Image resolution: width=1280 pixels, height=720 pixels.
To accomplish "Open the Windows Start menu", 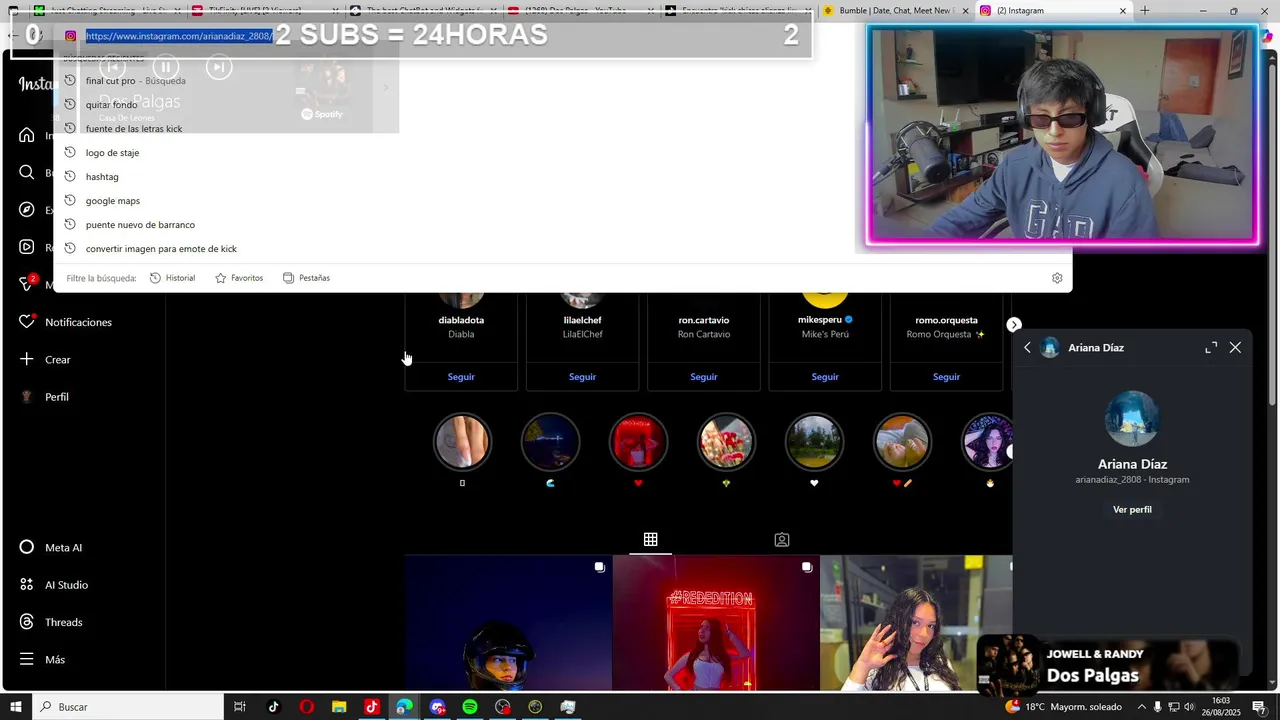I will point(16,707).
